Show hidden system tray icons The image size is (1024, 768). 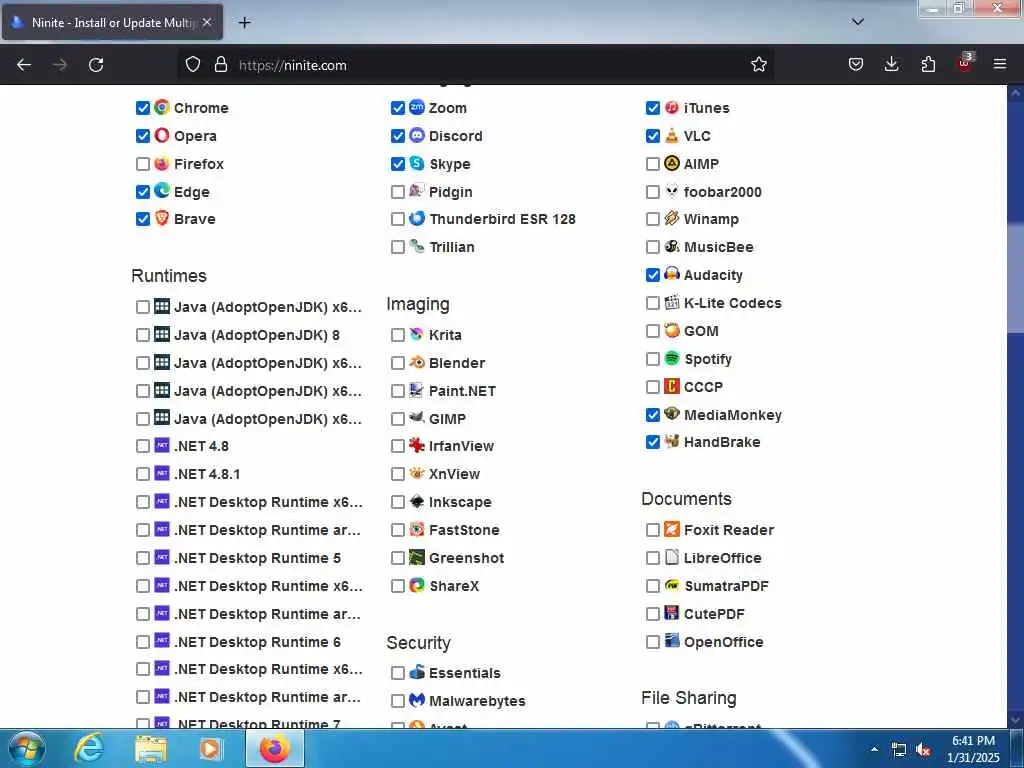(x=874, y=749)
